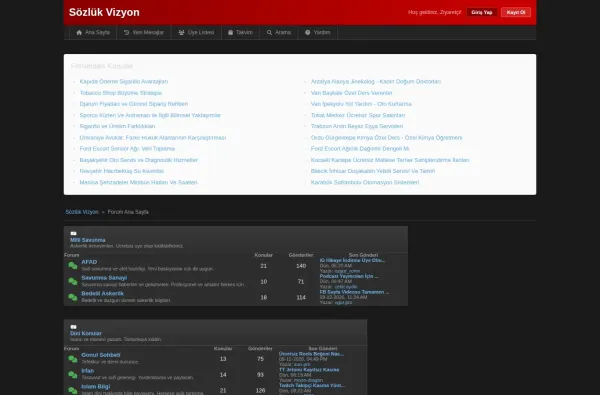Open the Yeni Mesajlar menu item
Screen dimensions: 600x395
tap(144, 33)
